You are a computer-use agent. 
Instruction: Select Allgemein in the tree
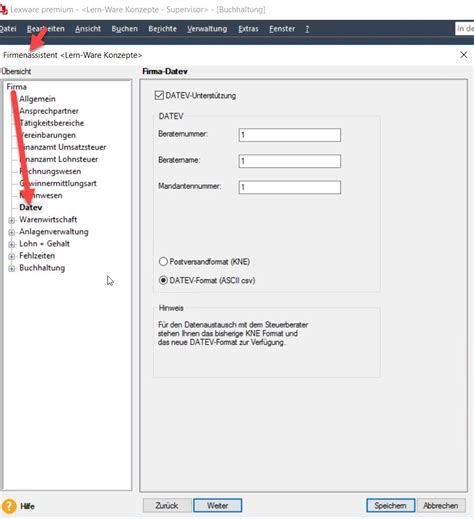coord(37,99)
